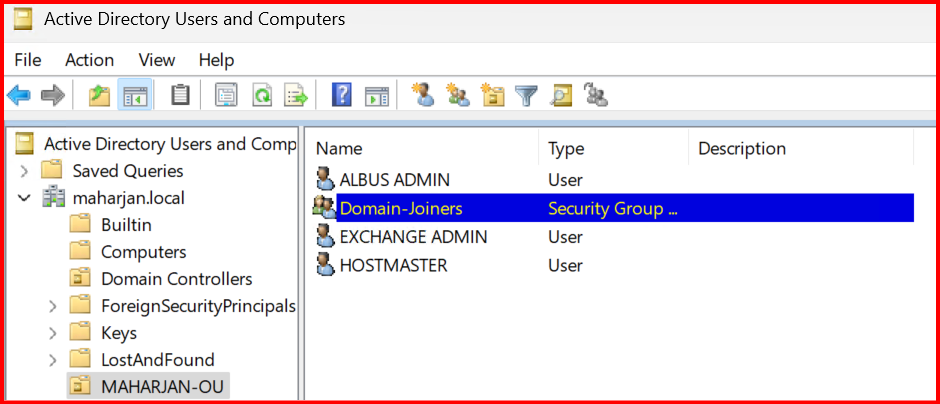Open Help with the question mark icon
The height and width of the screenshot is (404, 940).
point(342,95)
